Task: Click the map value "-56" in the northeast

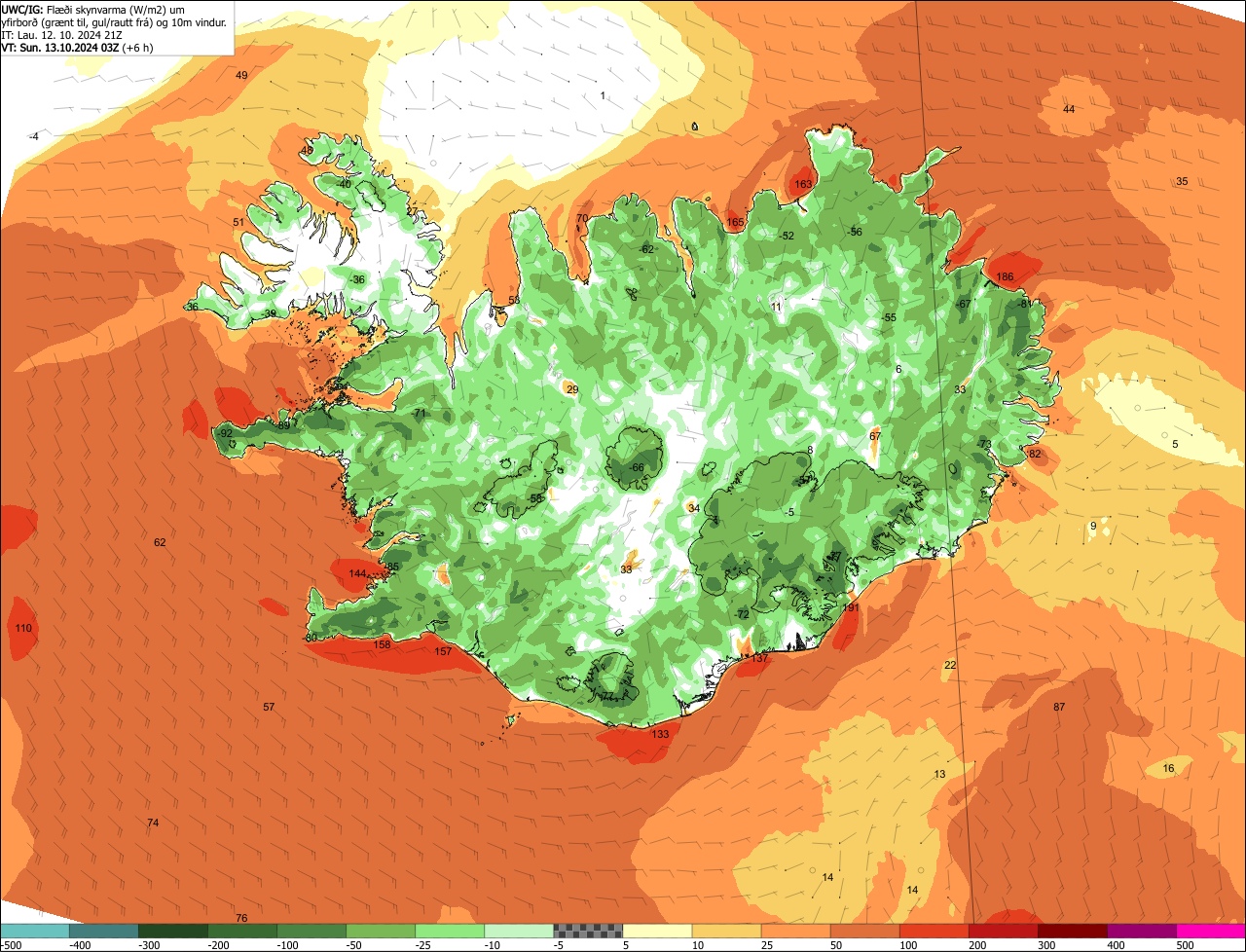Action: (855, 233)
